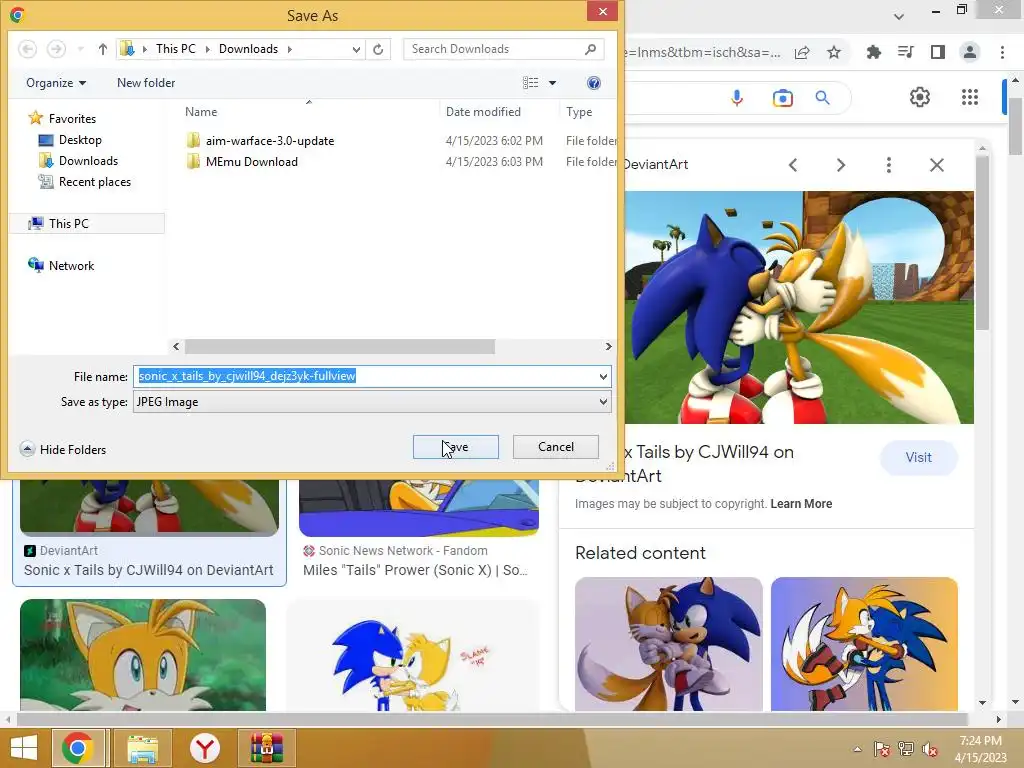Click the change view icon in dialog
1024x768 pixels.
(531, 83)
